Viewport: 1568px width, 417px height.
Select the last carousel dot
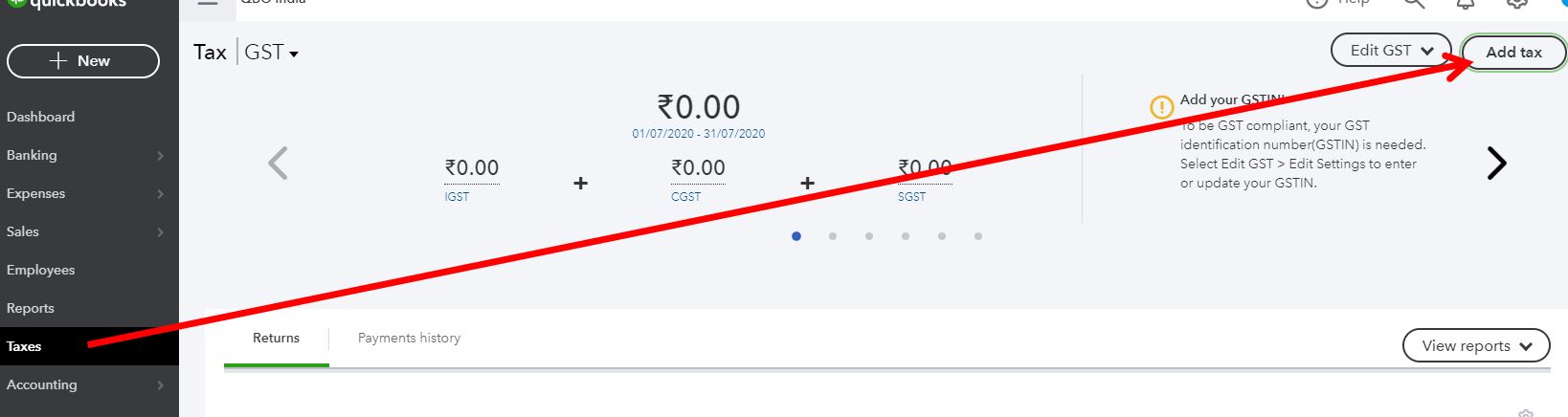pyautogui.click(x=978, y=236)
